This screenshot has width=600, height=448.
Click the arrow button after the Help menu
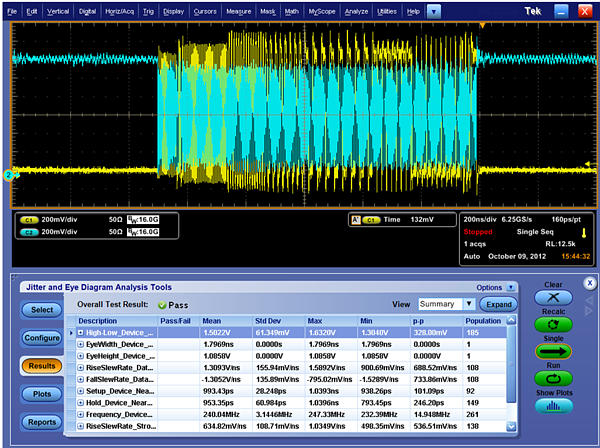432,10
